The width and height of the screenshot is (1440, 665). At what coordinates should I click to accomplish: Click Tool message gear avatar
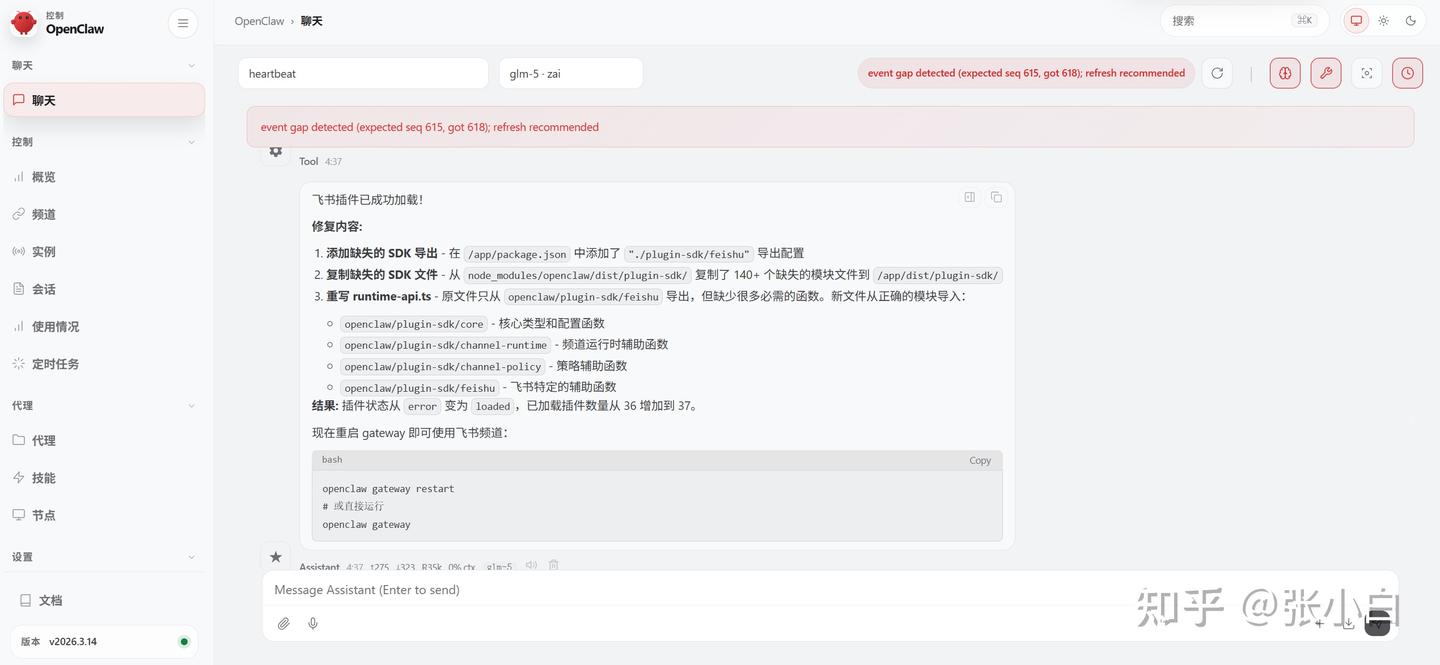click(x=276, y=152)
